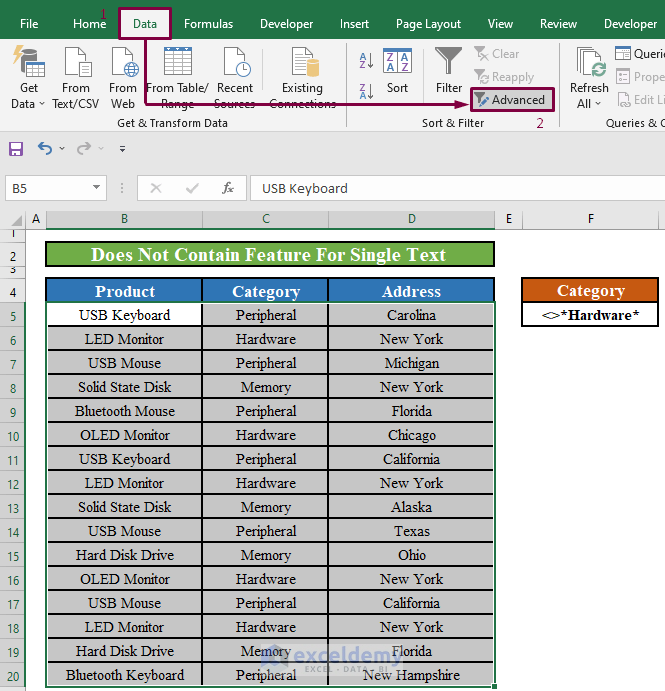Image resolution: width=665 pixels, height=691 pixels.
Task: Switch to the Home tab
Action: coord(89,24)
